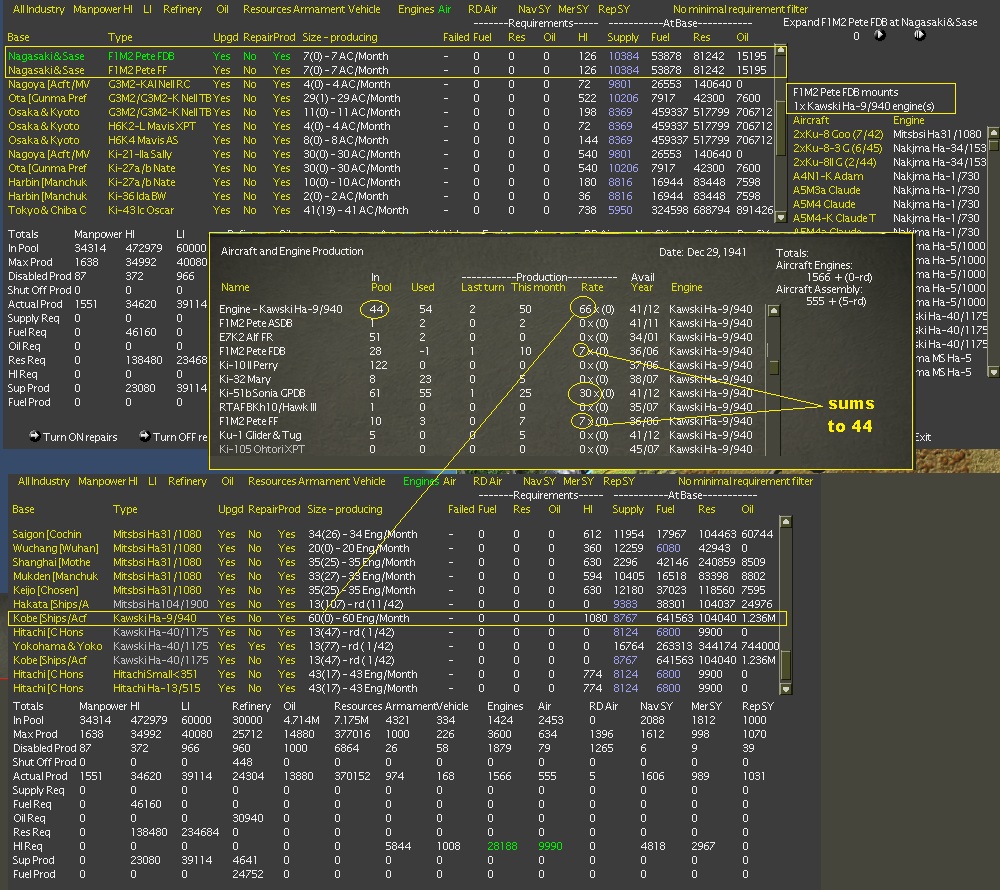The width and height of the screenshot is (1000, 890).
Task: Click the up arrow of the upper factory list scrollbar
Action: point(780,50)
